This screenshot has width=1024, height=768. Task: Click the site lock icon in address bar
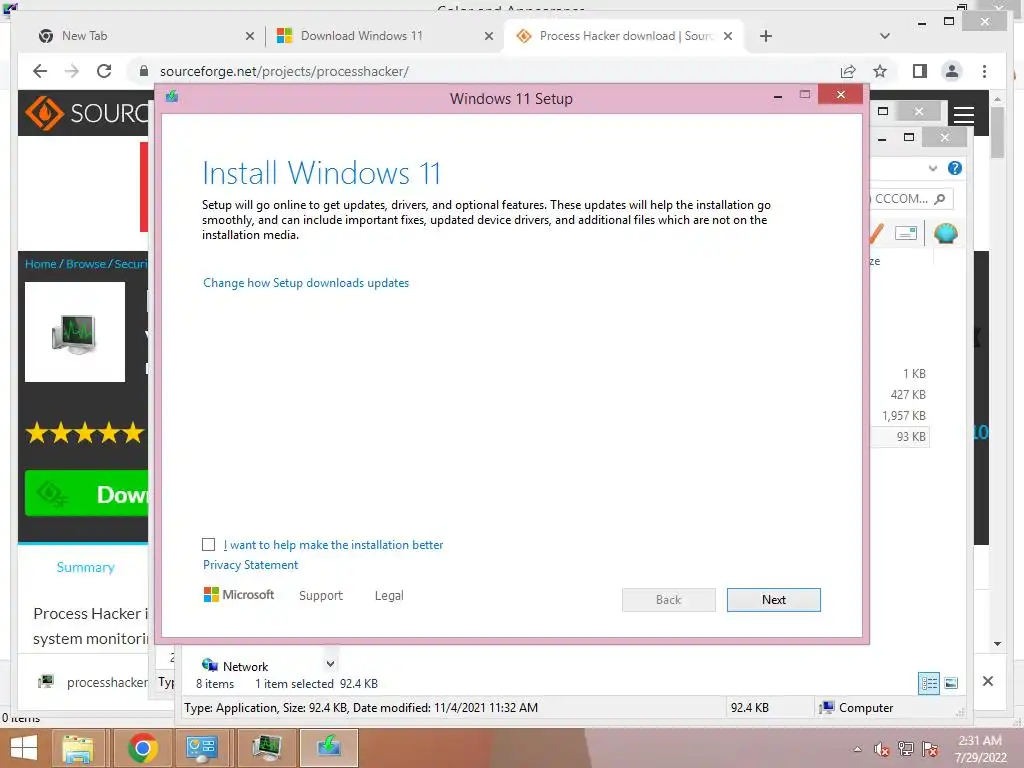tap(144, 71)
